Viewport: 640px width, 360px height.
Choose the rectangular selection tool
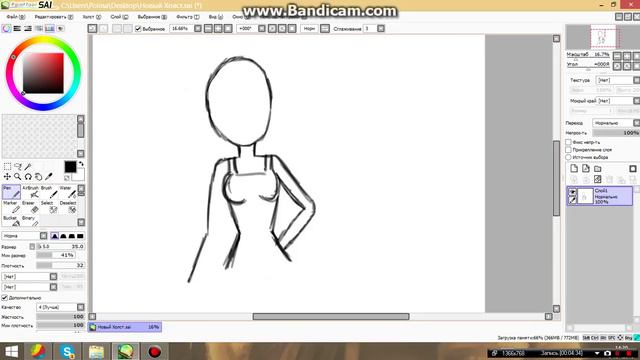pyautogui.click(x=7, y=167)
